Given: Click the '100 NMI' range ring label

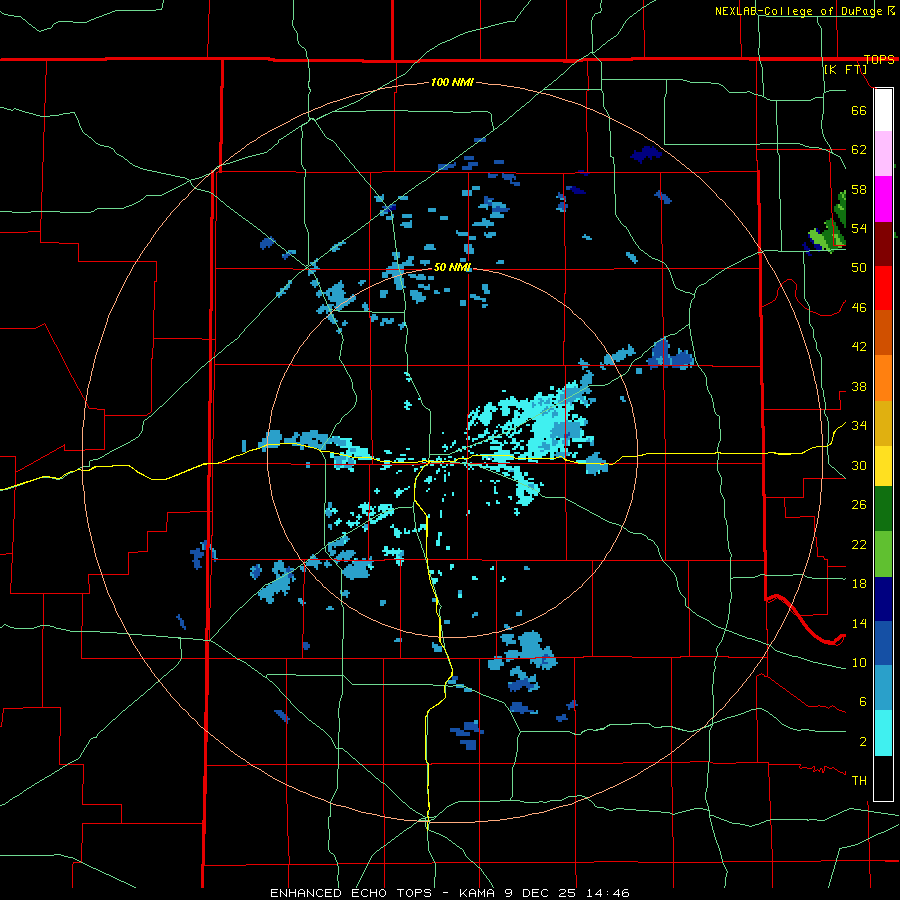Looking at the screenshot, I should pyautogui.click(x=452, y=82).
